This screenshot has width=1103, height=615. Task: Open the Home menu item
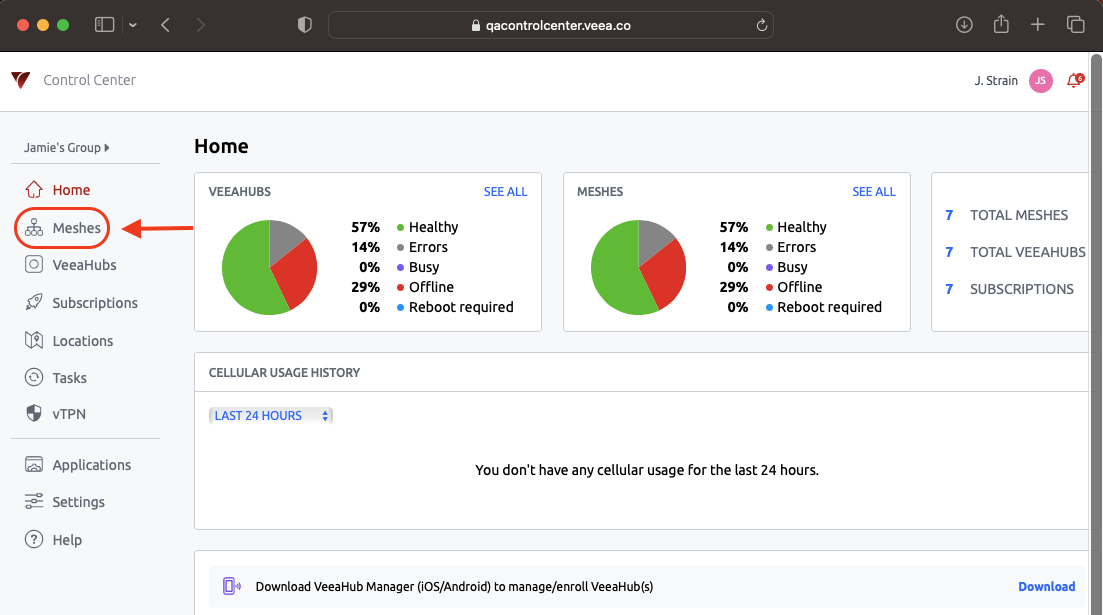71,190
